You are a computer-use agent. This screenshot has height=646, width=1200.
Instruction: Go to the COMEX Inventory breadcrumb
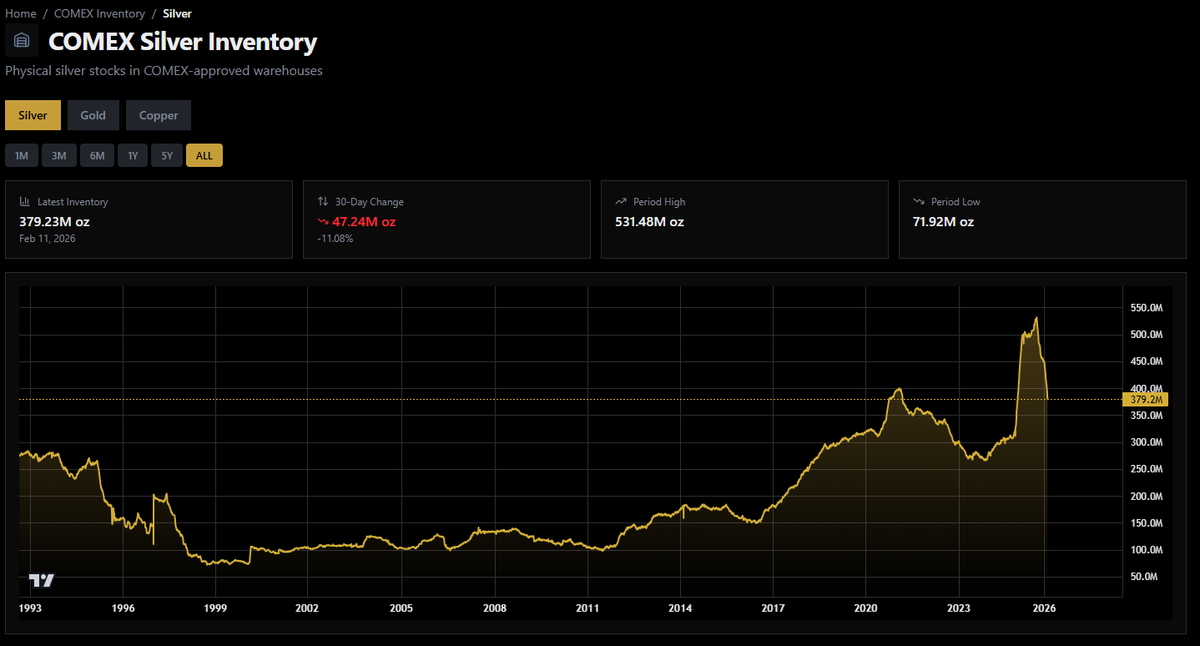tap(99, 14)
